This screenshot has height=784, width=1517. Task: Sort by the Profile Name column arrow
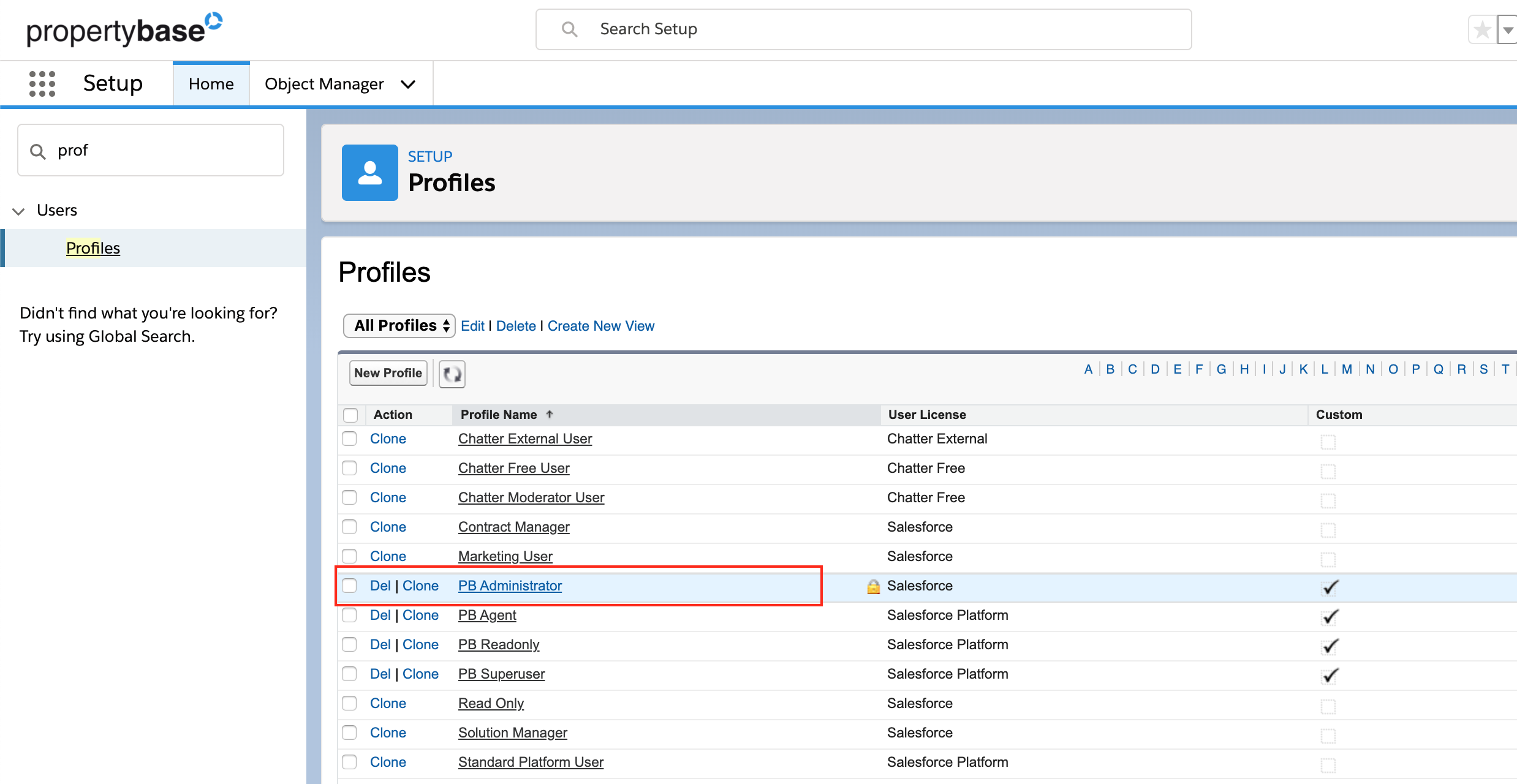point(549,414)
